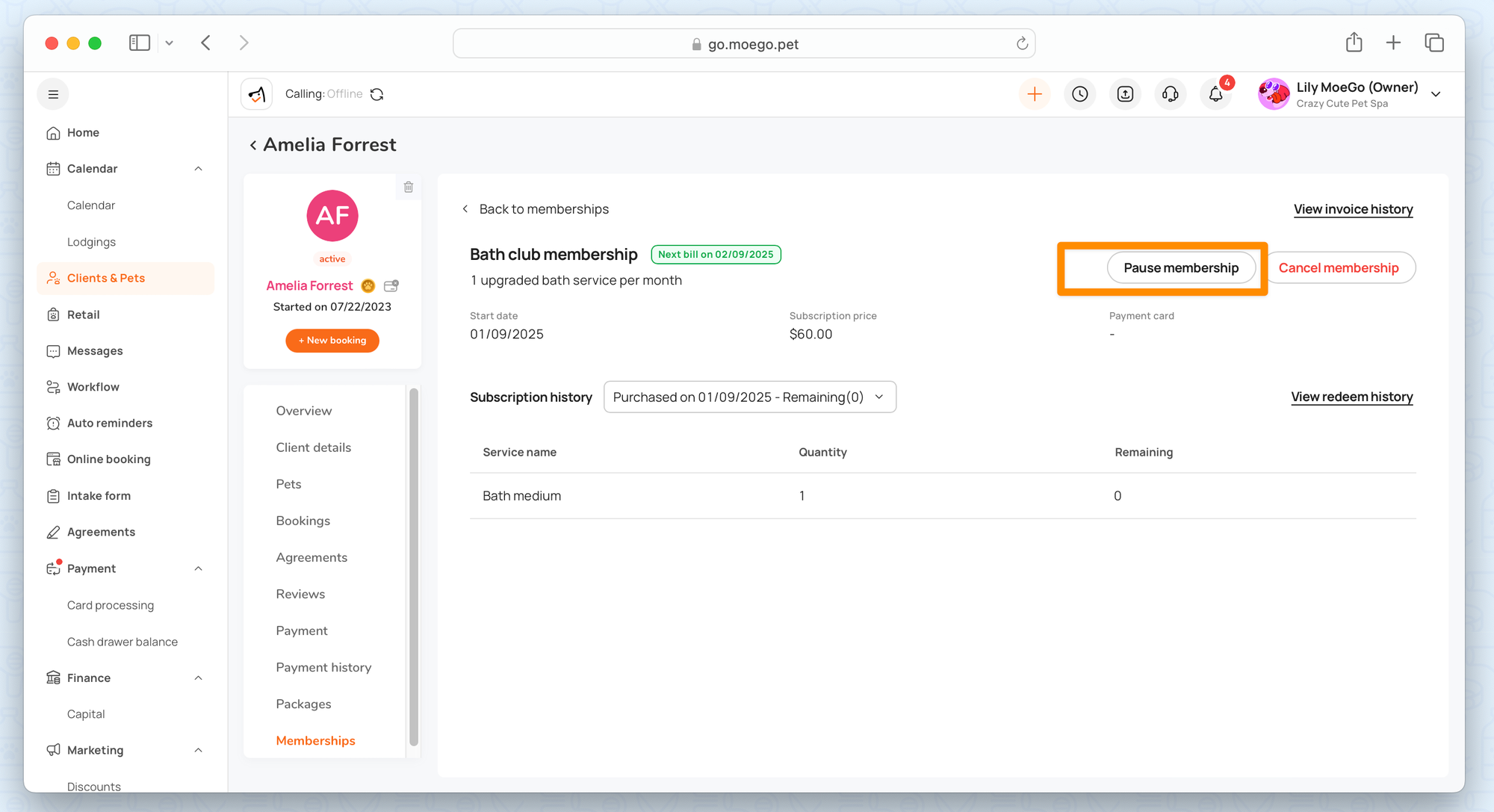Open the Subscription history purchase dropdown
The width and height of the screenshot is (1494, 812).
749,397
